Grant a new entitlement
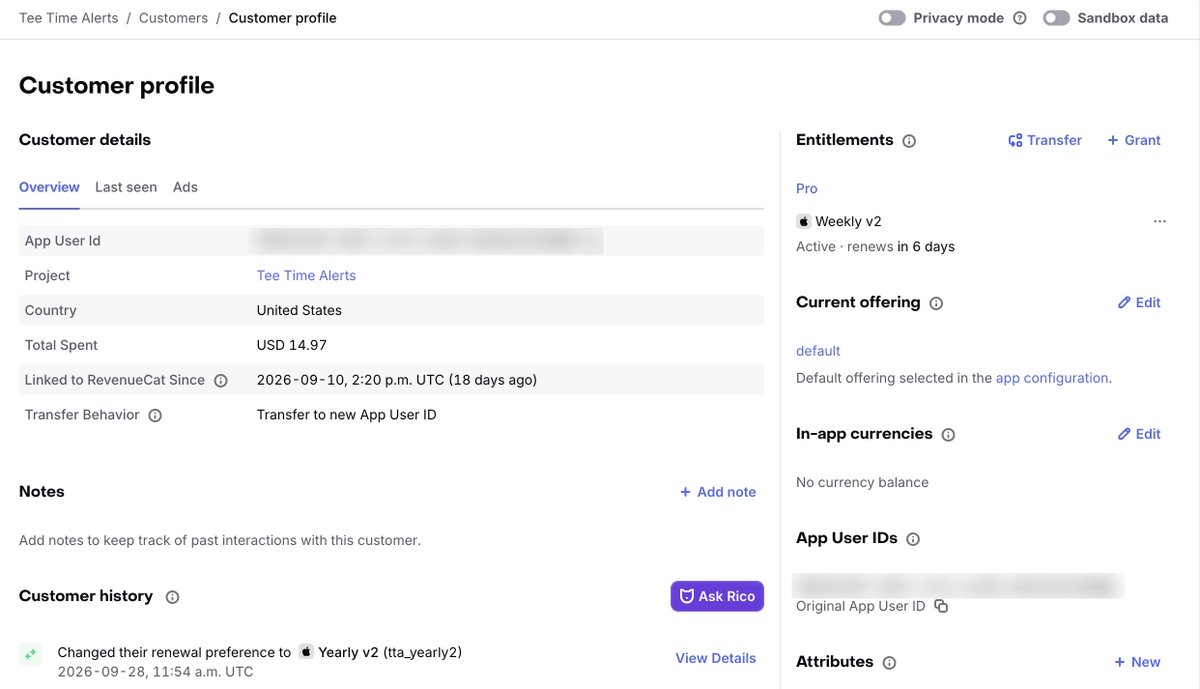The image size is (1200, 689). [x=1134, y=140]
